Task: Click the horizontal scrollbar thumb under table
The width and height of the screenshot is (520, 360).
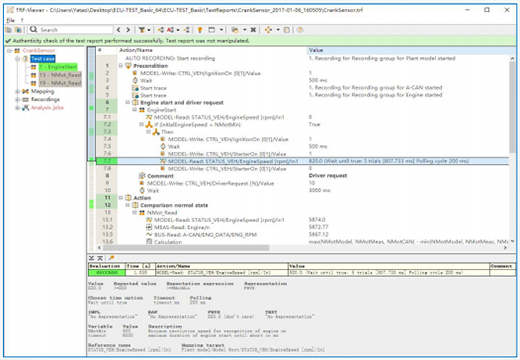Action: coord(186,248)
